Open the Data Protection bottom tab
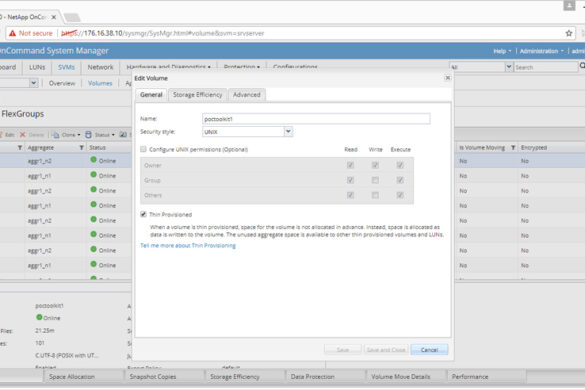The height and width of the screenshot is (390, 585). point(313,377)
